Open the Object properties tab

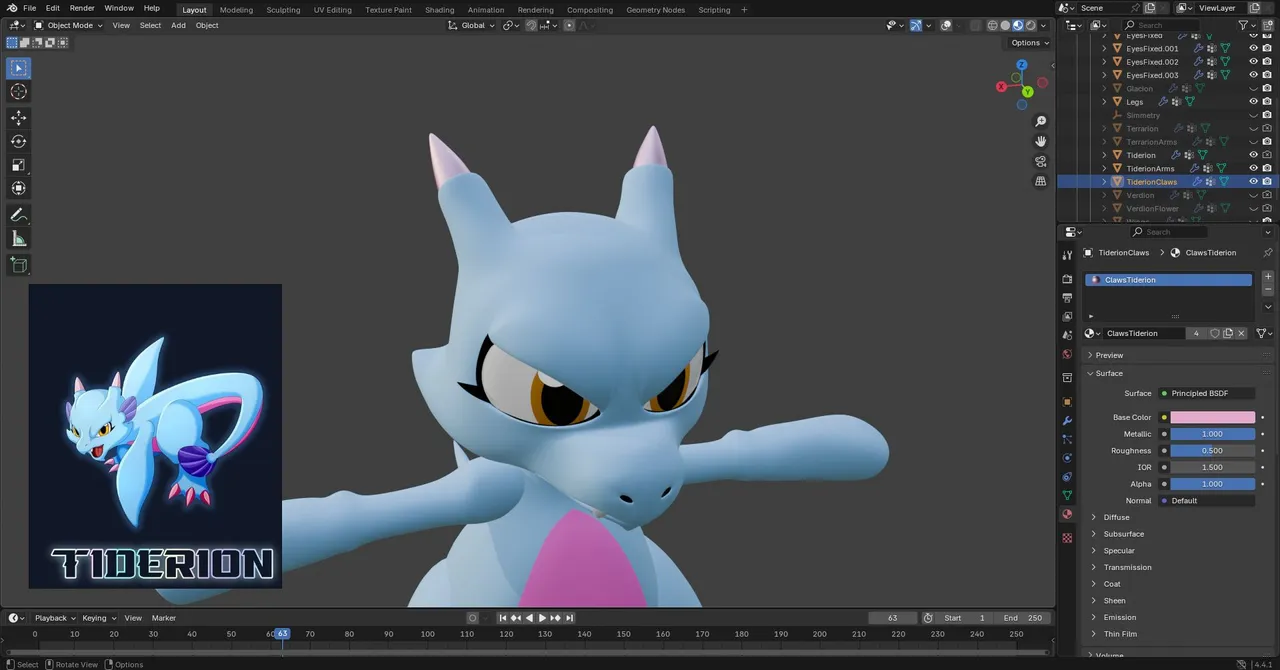pyautogui.click(x=1067, y=402)
